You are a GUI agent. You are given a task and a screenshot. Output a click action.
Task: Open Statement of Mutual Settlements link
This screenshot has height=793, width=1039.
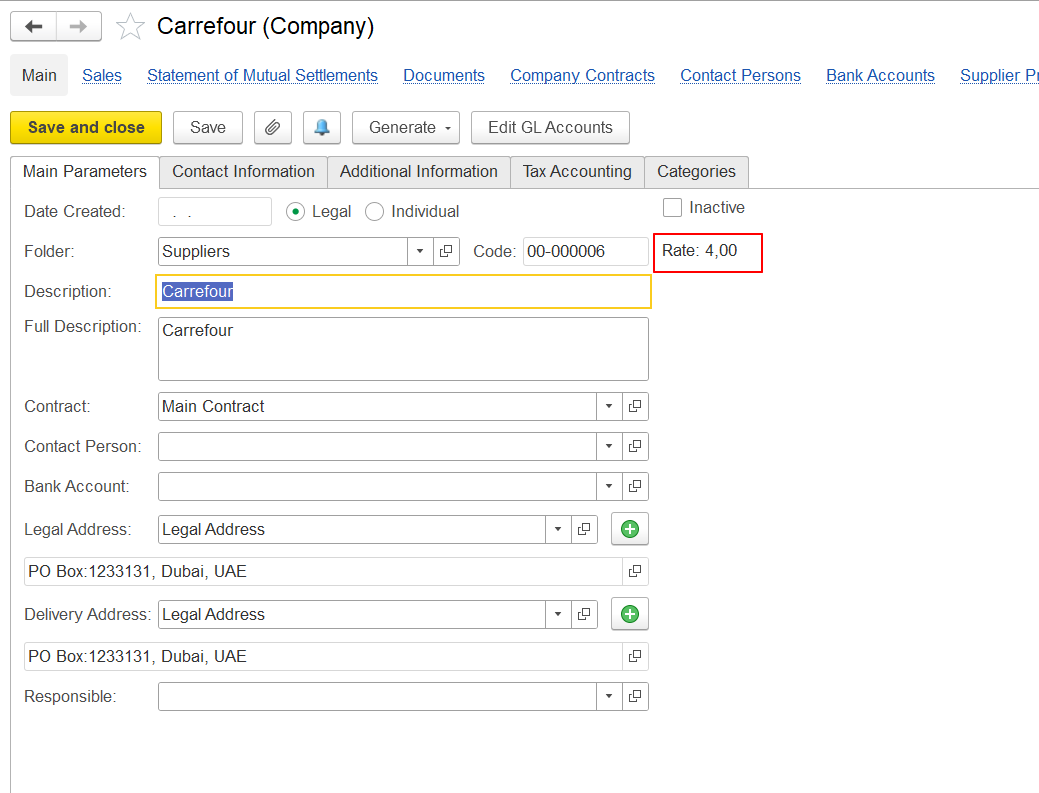point(262,76)
